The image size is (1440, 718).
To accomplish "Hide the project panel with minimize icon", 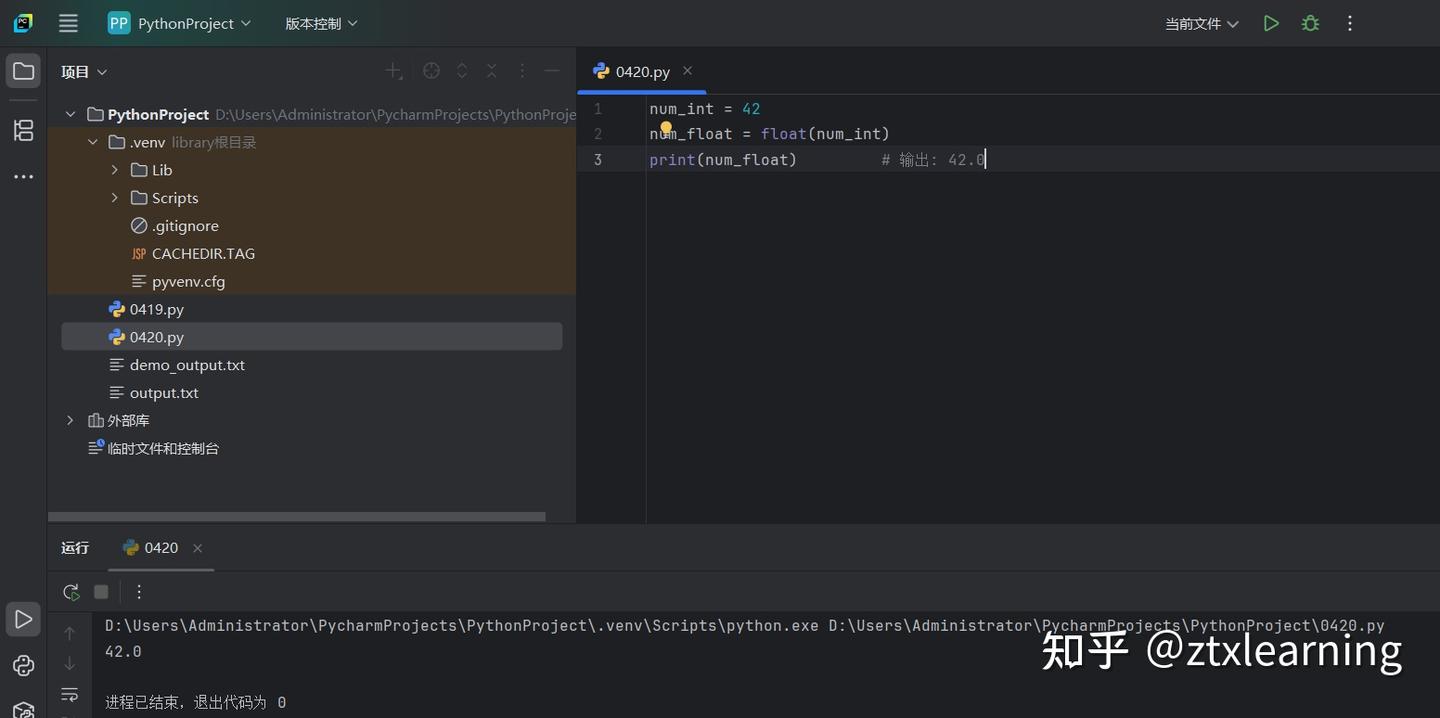I will click(x=552, y=71).
